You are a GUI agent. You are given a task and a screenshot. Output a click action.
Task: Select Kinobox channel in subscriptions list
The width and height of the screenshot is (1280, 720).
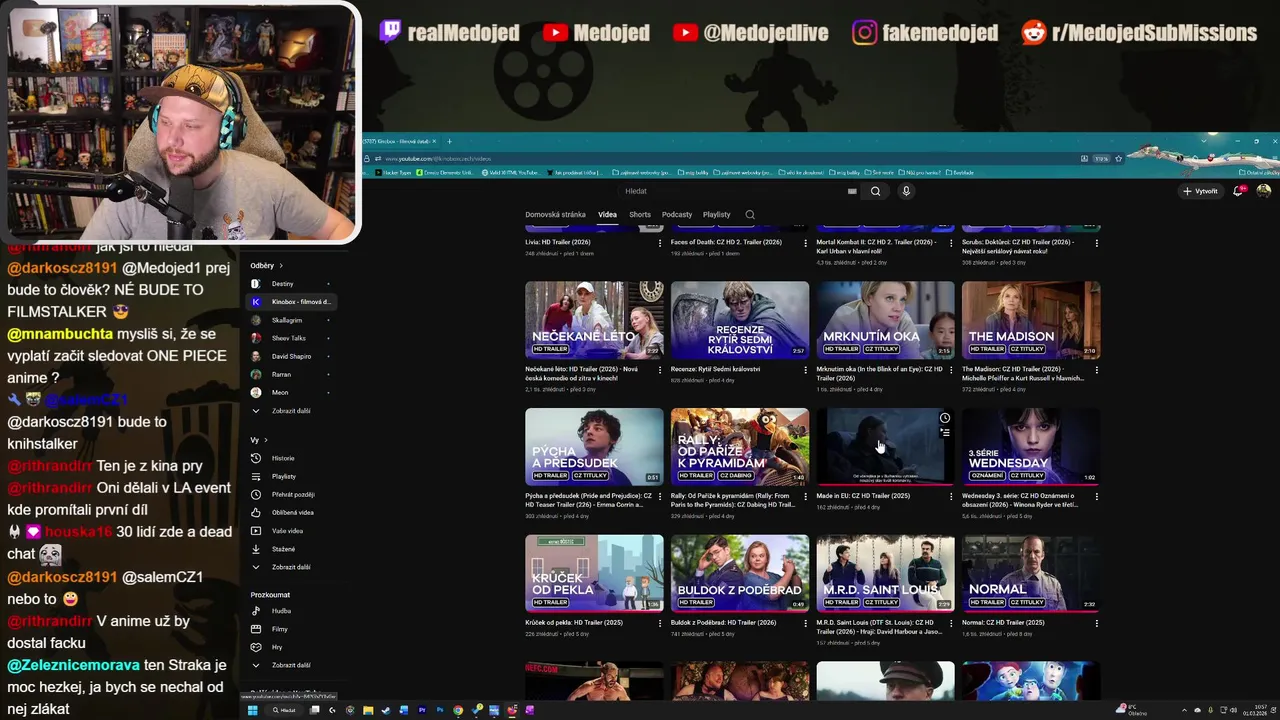point(291,302)
